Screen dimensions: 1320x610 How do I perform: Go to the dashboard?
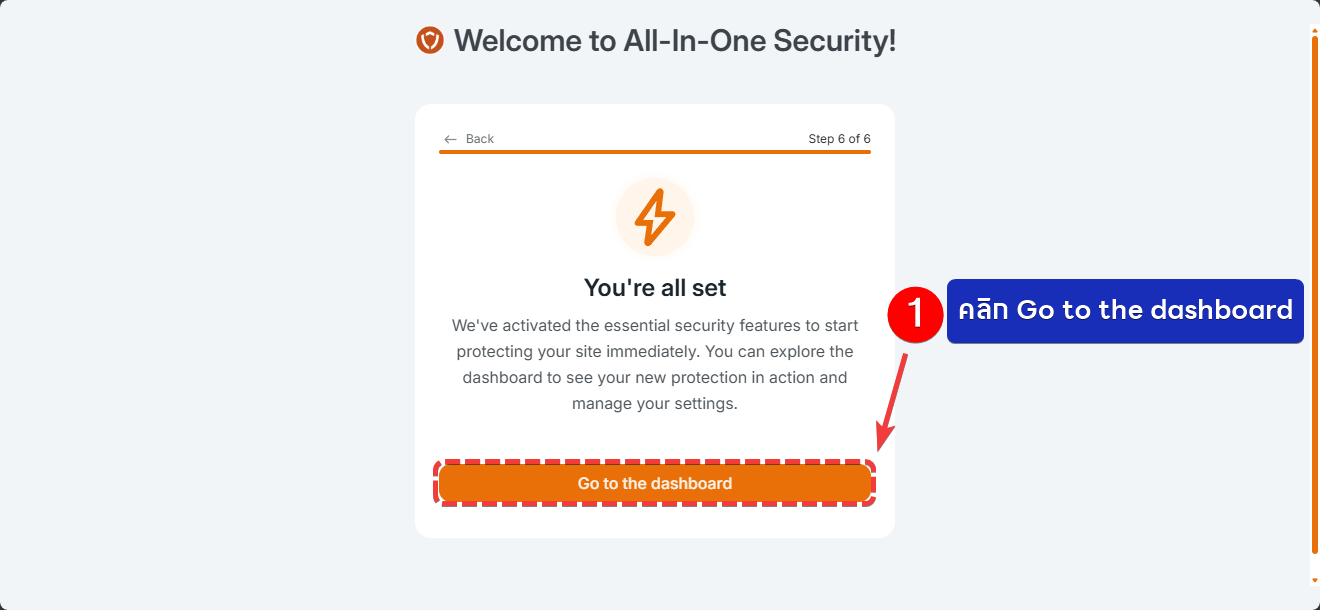pyautogui.click(x=655, y=483)
